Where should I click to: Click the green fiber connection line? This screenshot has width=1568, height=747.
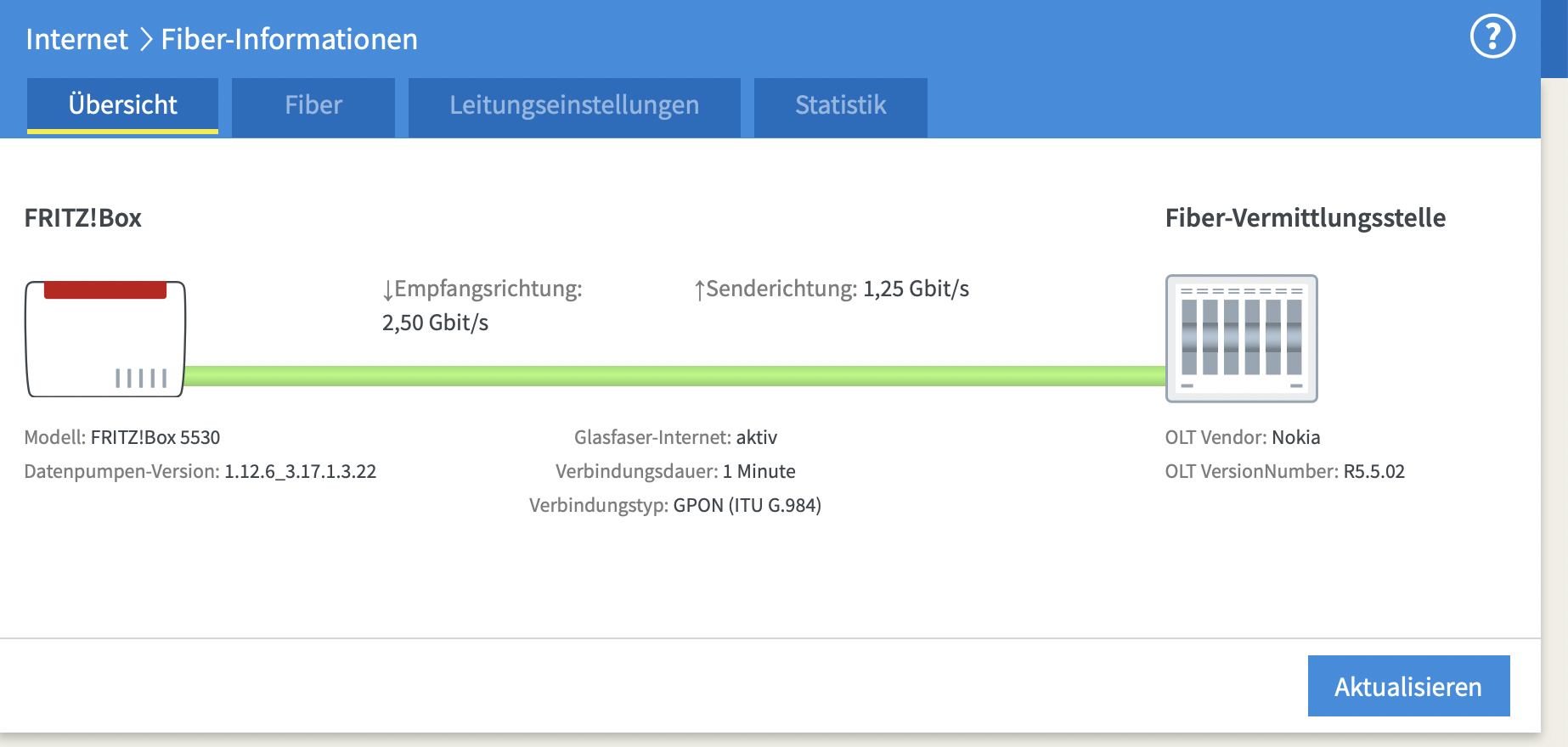click(674, 376)
